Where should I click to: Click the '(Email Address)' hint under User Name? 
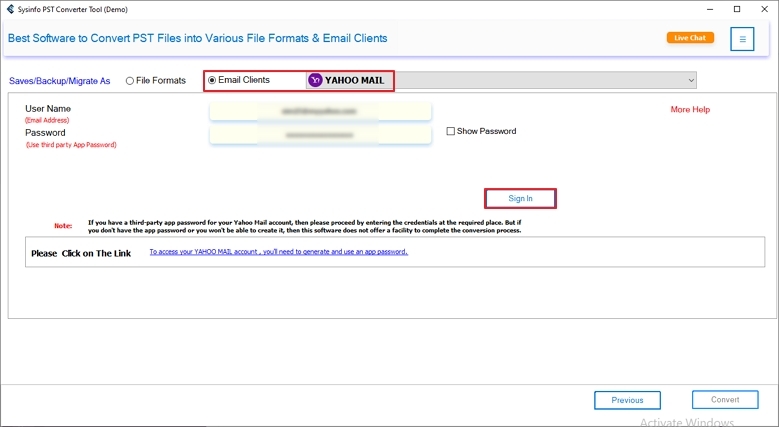point(47,120)
